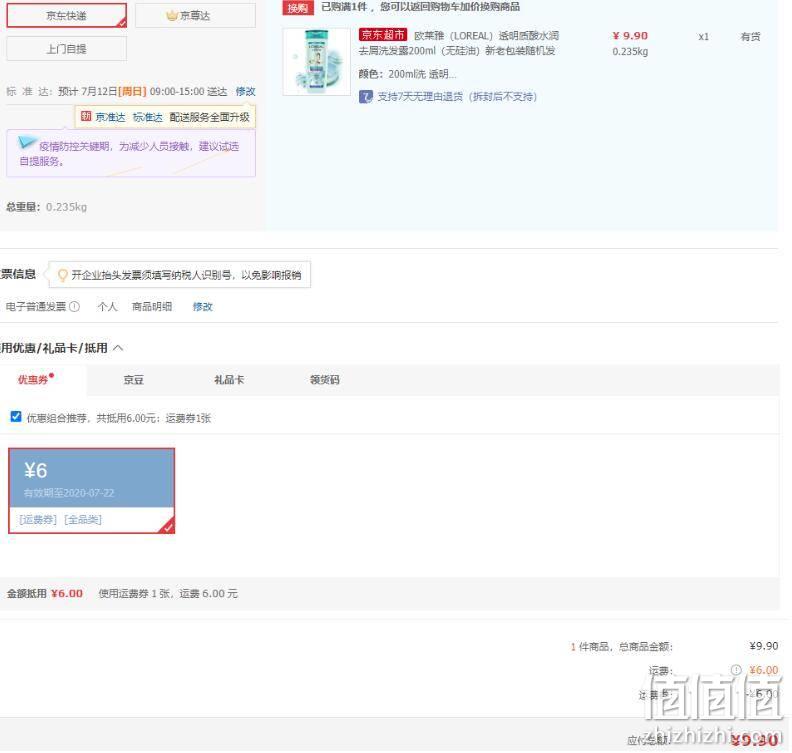
Task: Open the 欧莱雅 shampoo product title link
Action: click(459, 43)
